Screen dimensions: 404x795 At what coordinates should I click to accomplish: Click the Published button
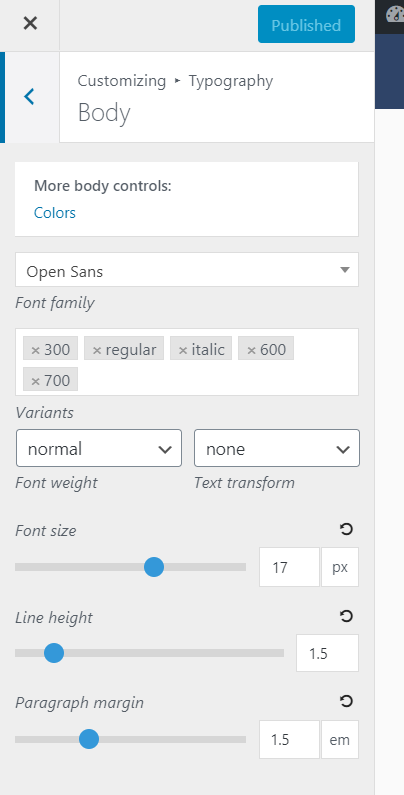pyautogui.click(x=306, y=24)
